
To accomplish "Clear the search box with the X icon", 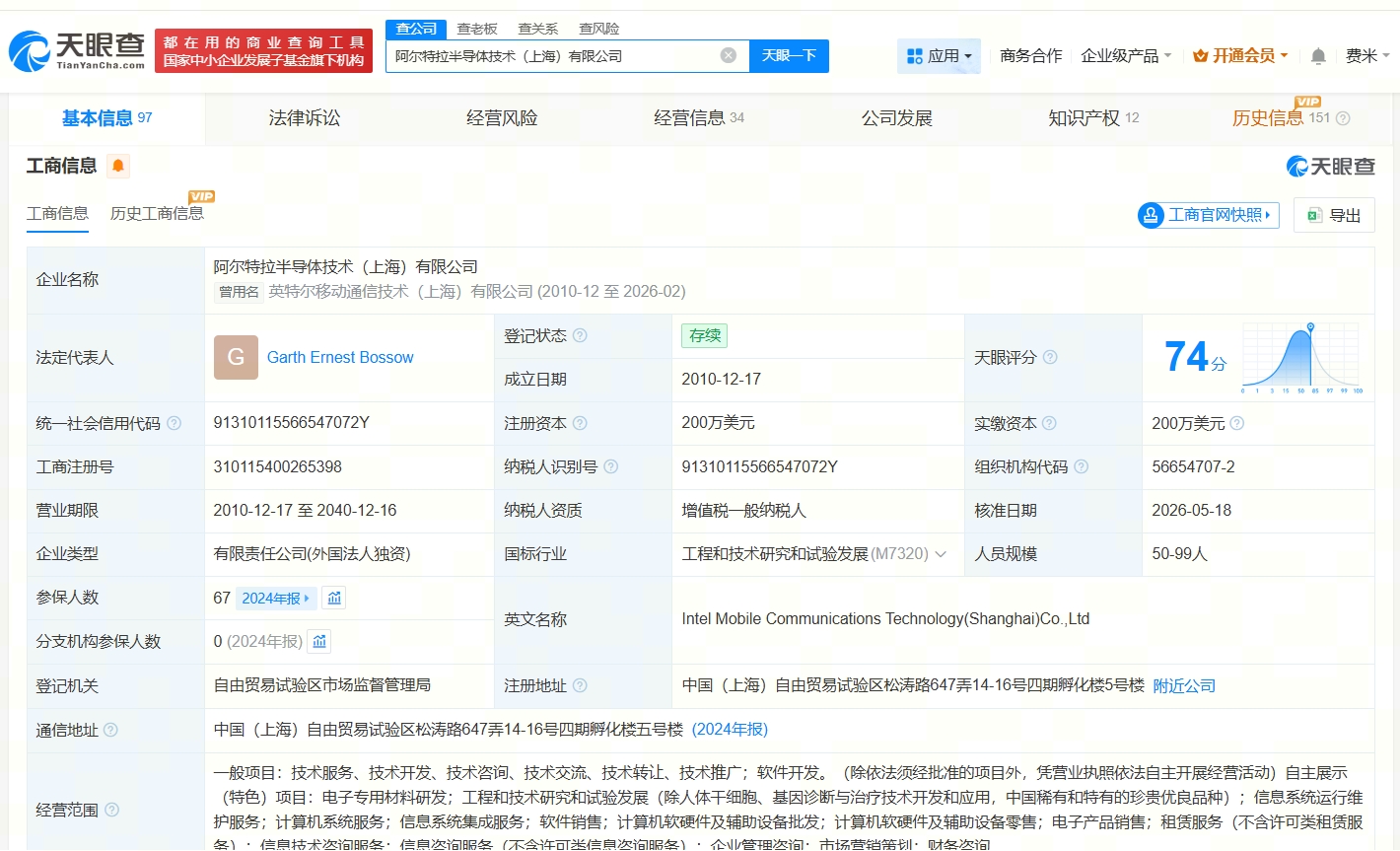I will [729, 55].
